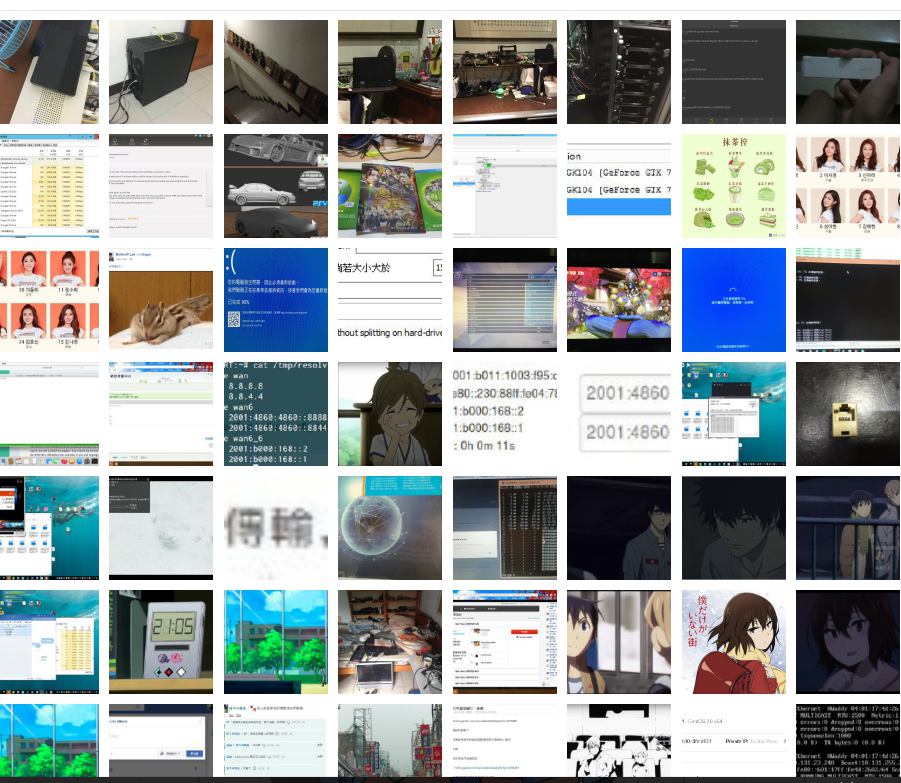Open monitor photo showing terminal listing
901x783 pixels.
pos(505,528)
